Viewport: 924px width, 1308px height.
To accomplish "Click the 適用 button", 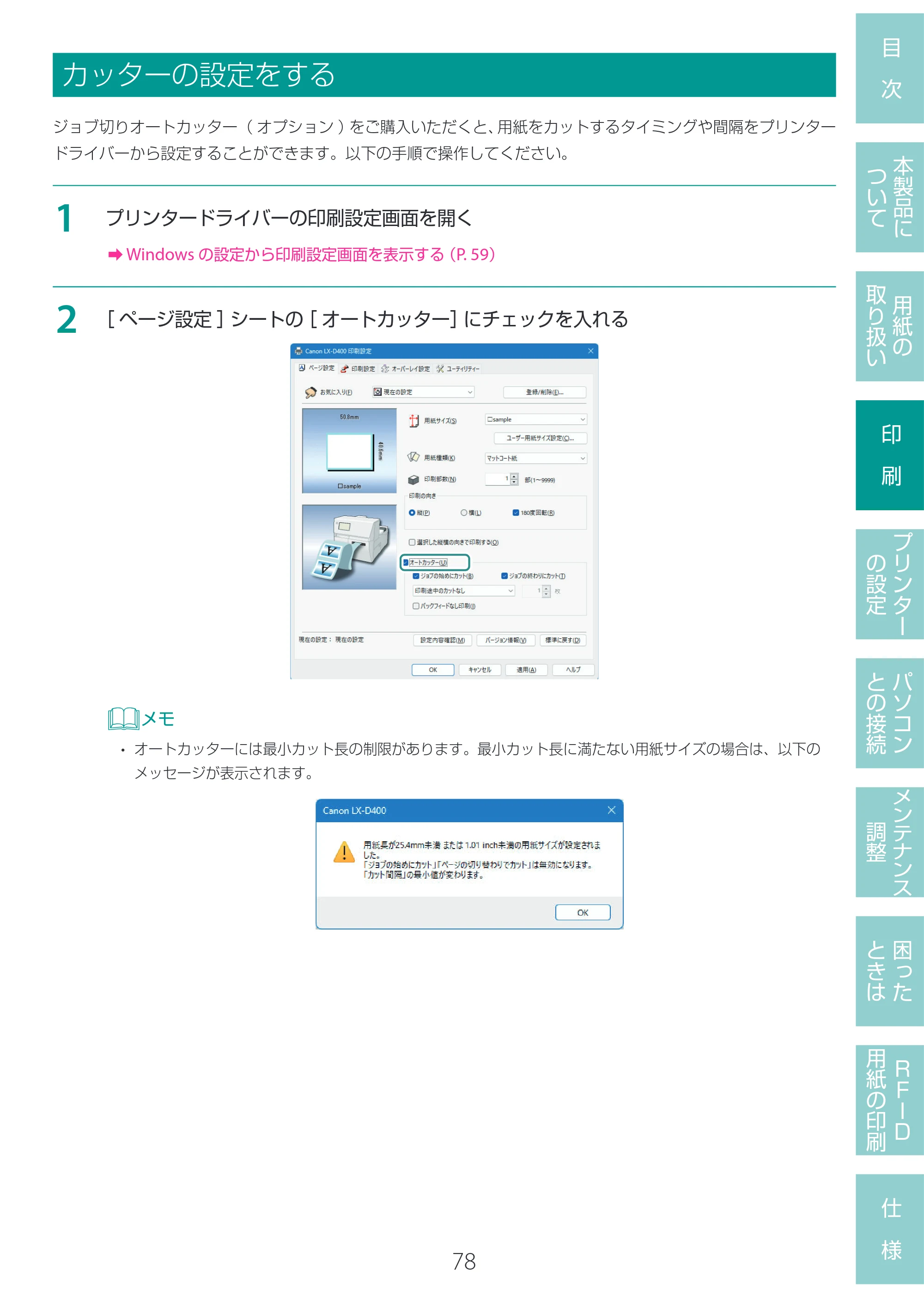I will pos(527,670).
